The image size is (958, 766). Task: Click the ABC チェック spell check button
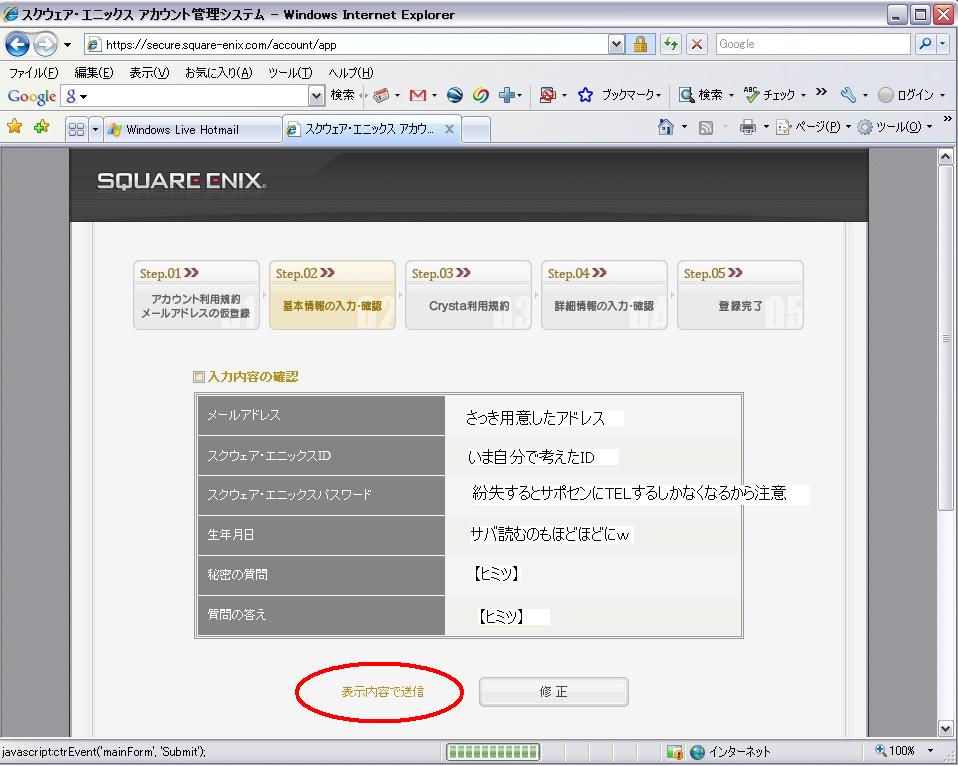(770, 95)
